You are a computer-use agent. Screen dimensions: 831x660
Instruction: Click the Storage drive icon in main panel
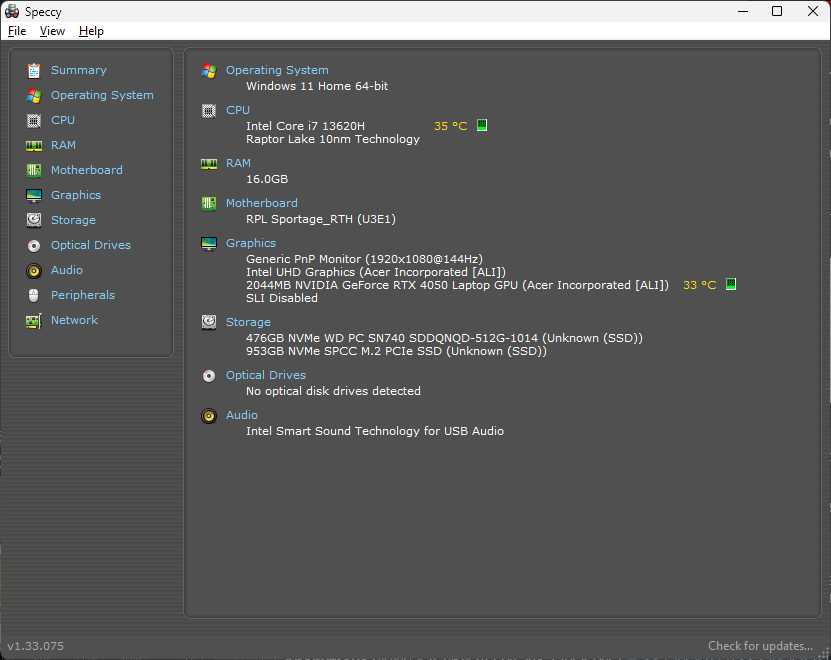209,322
